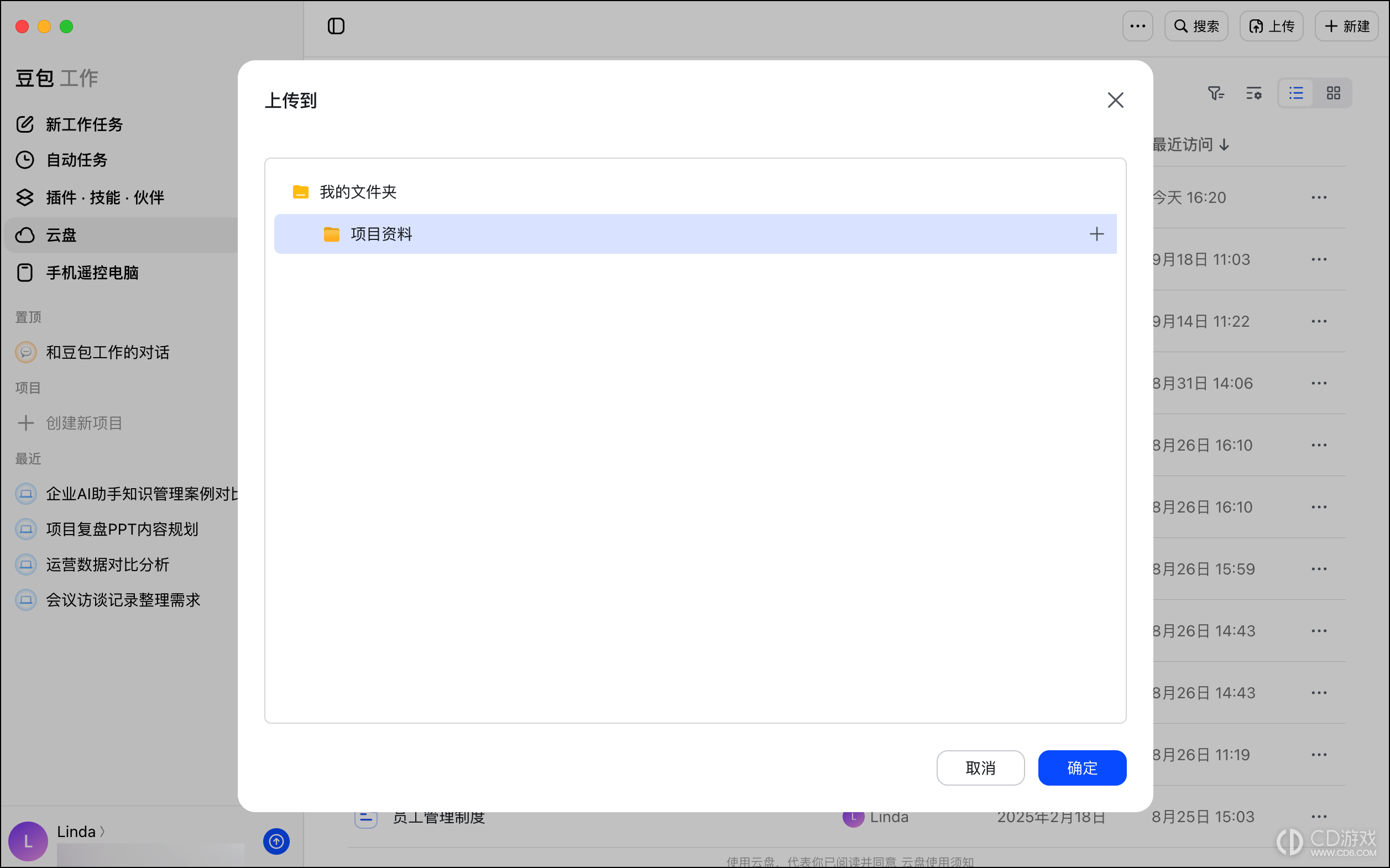1390x868 pixels.
Task: Open more options for 9月14日 11:22 row
Action: tap(1319, 321)
